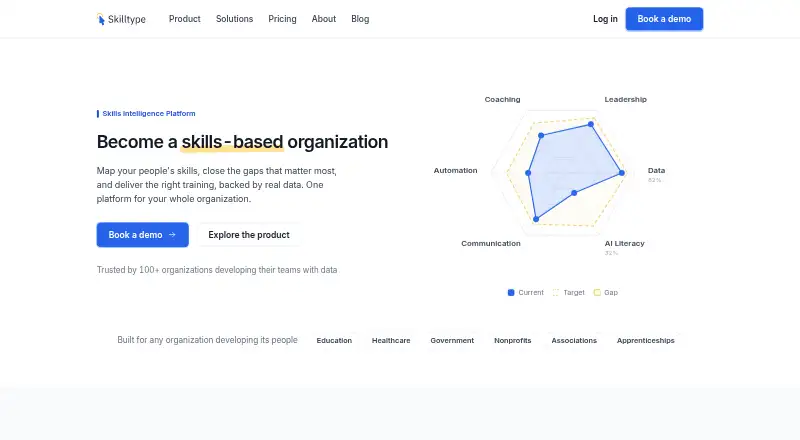The height and width of the screenshot is (440, 800).
Task: Open the Product menu
Action: pyautogui.click(x=185, y=19)
